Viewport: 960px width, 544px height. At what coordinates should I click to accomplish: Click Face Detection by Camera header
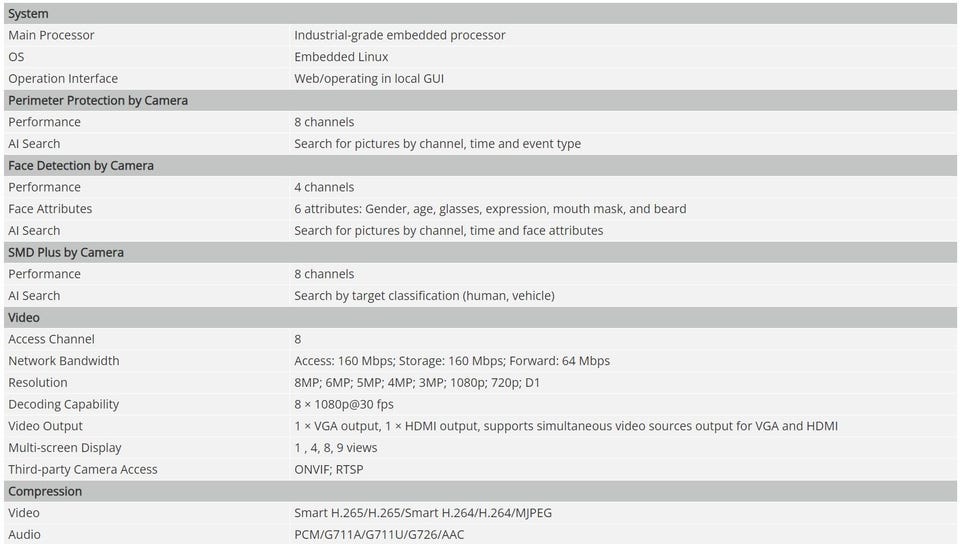[480, 166]
